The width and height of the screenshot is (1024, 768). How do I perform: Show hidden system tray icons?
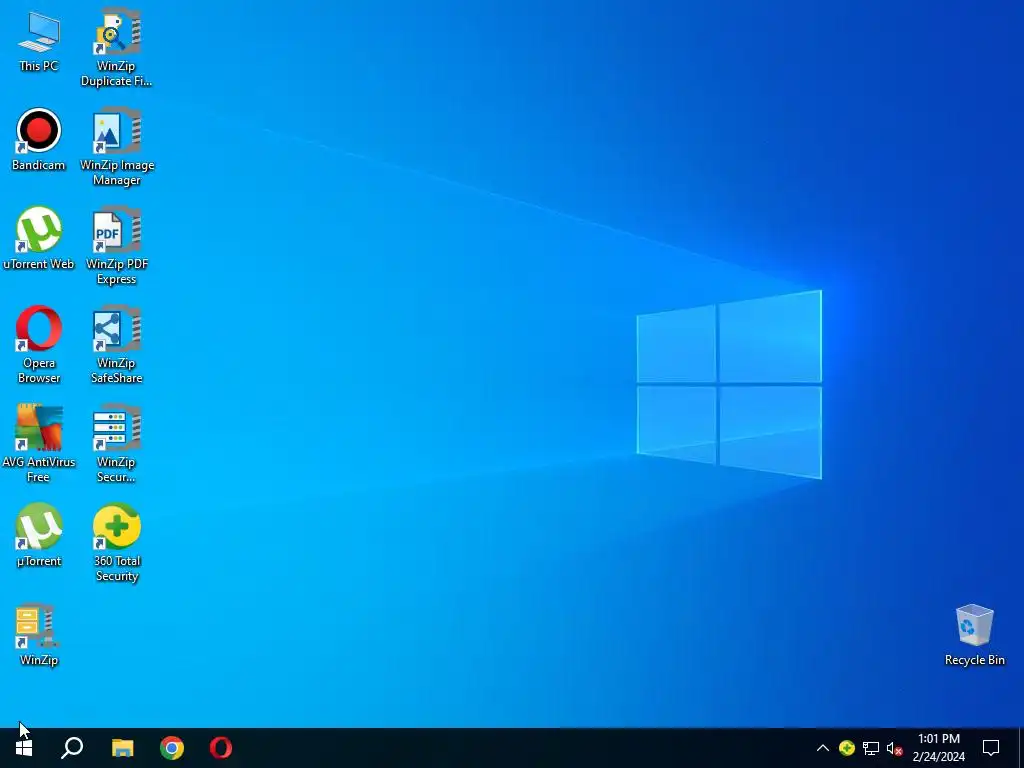[823, 748]
